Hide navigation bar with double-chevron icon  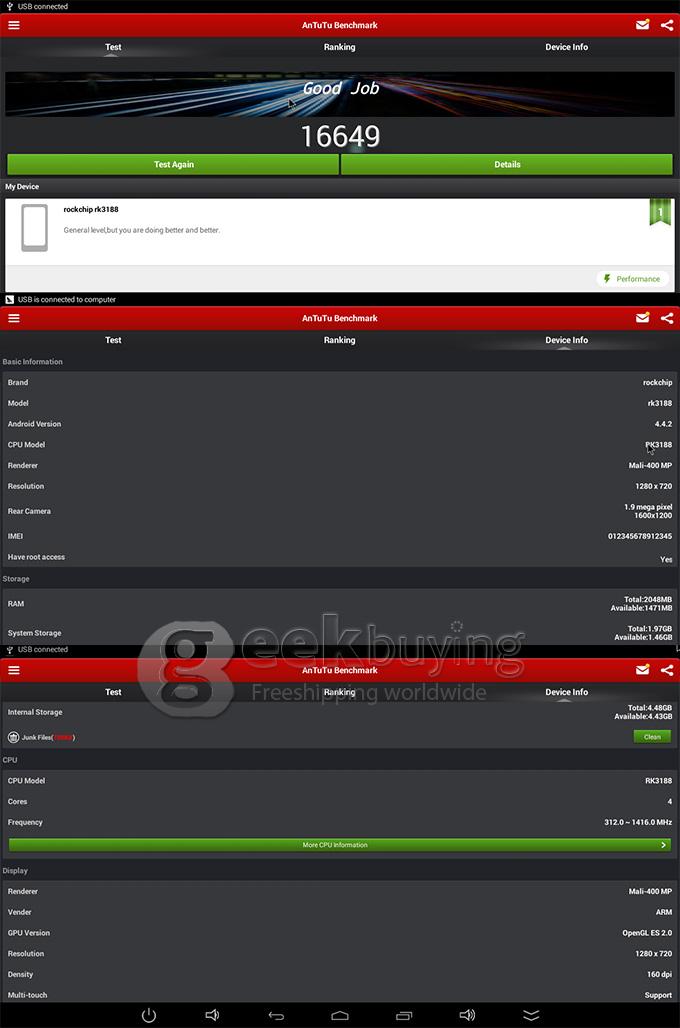click(531, 1015)
